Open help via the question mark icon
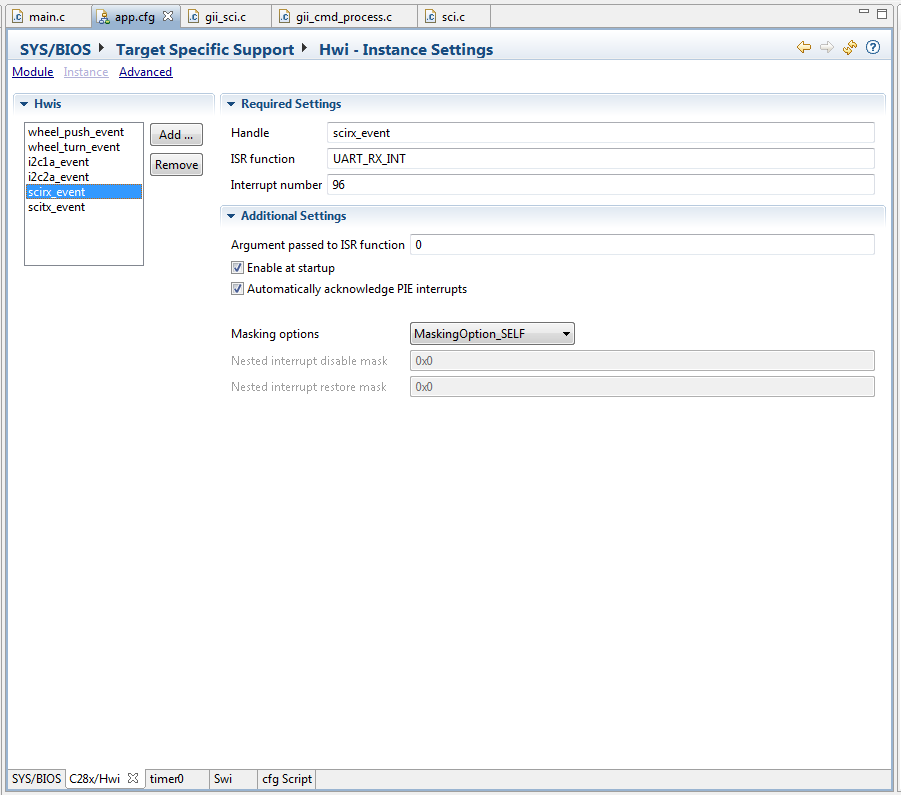 point(872,48)
